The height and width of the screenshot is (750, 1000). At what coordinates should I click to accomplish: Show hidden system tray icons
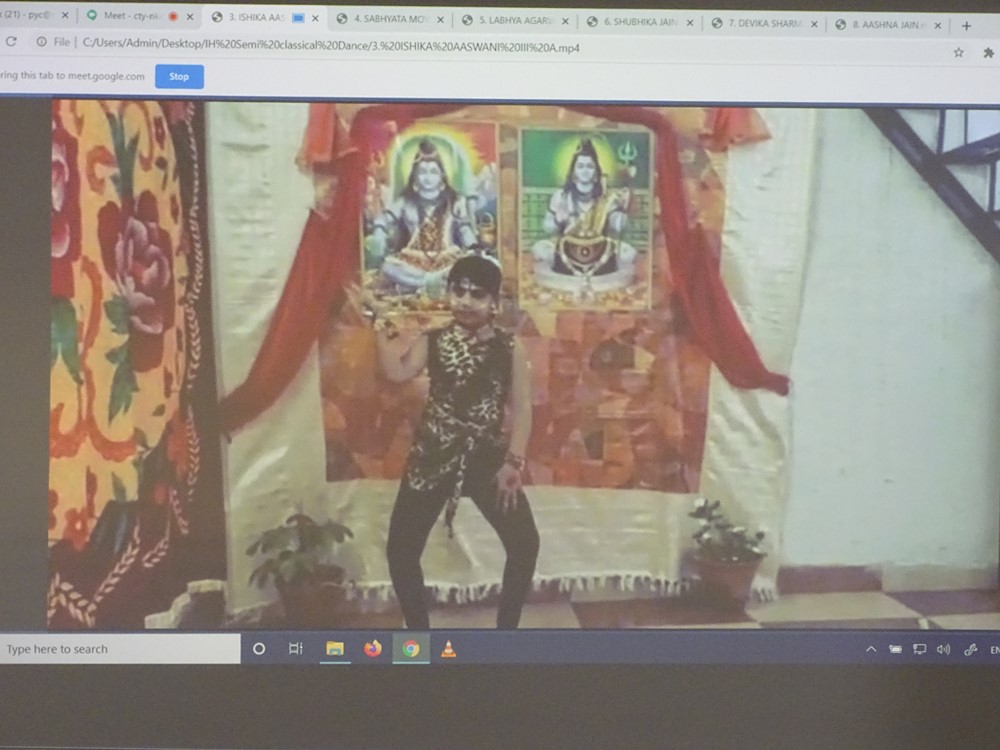pos(871,649)
